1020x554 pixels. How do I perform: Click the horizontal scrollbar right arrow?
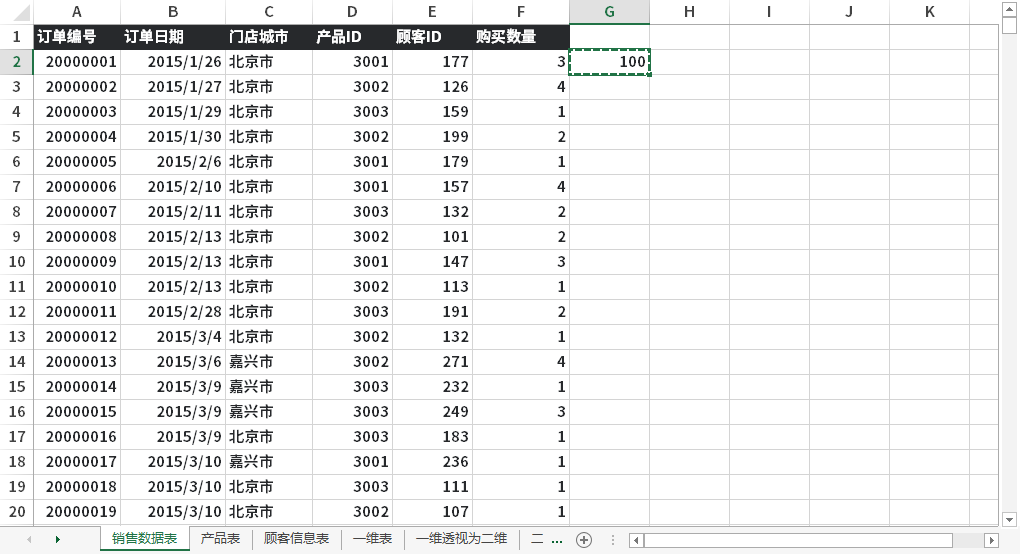click(991, 540)
